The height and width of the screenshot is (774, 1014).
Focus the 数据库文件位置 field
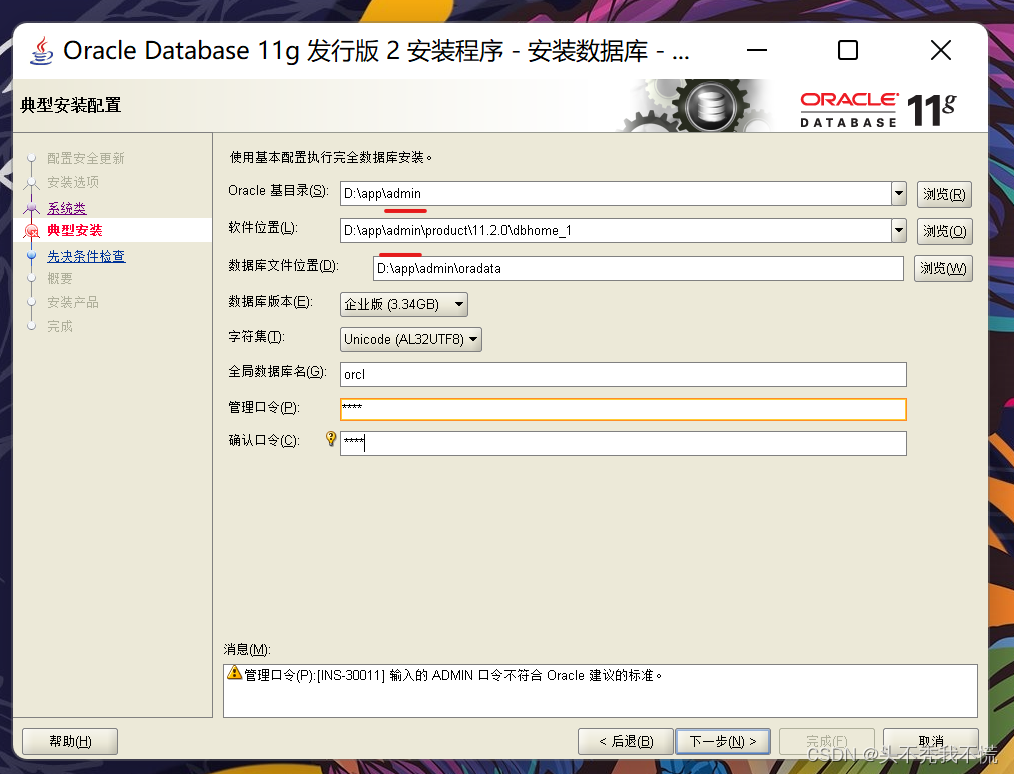tap(638, 268)
